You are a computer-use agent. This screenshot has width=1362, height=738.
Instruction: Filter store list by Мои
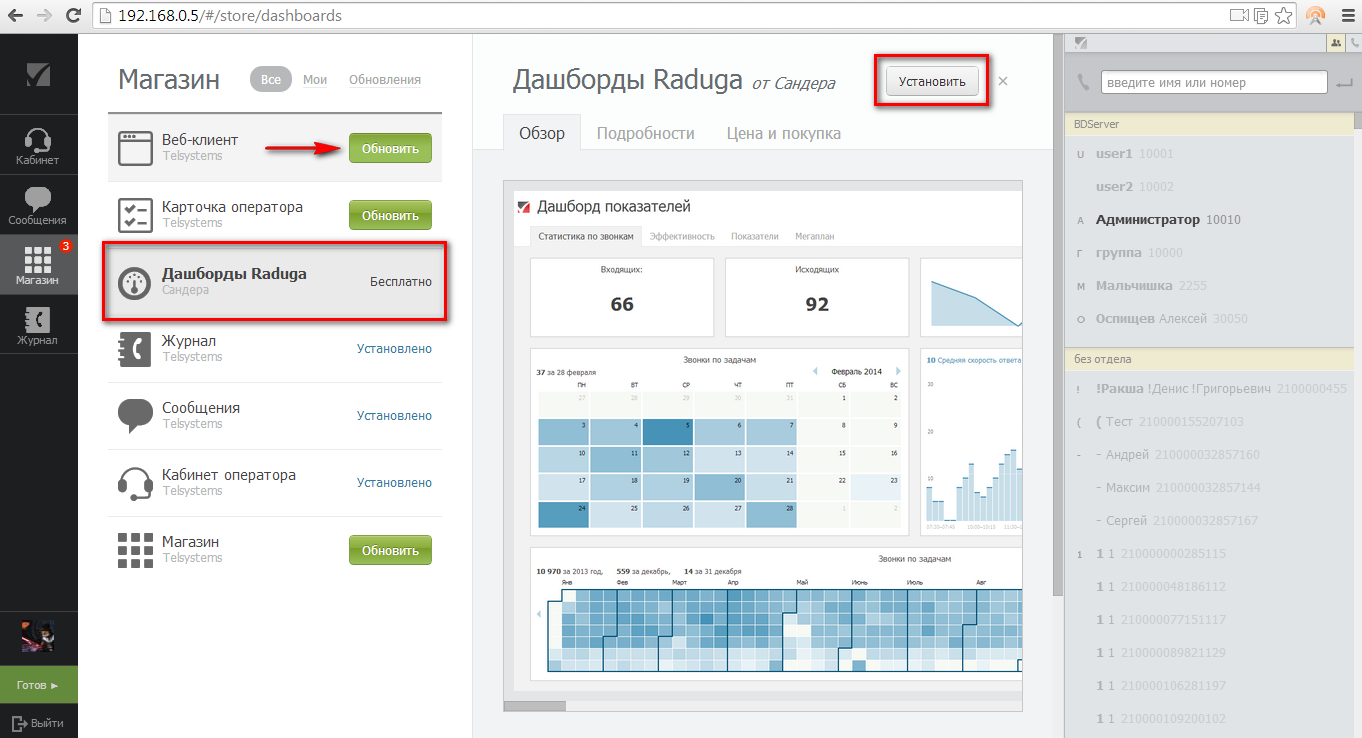[315, 80]
